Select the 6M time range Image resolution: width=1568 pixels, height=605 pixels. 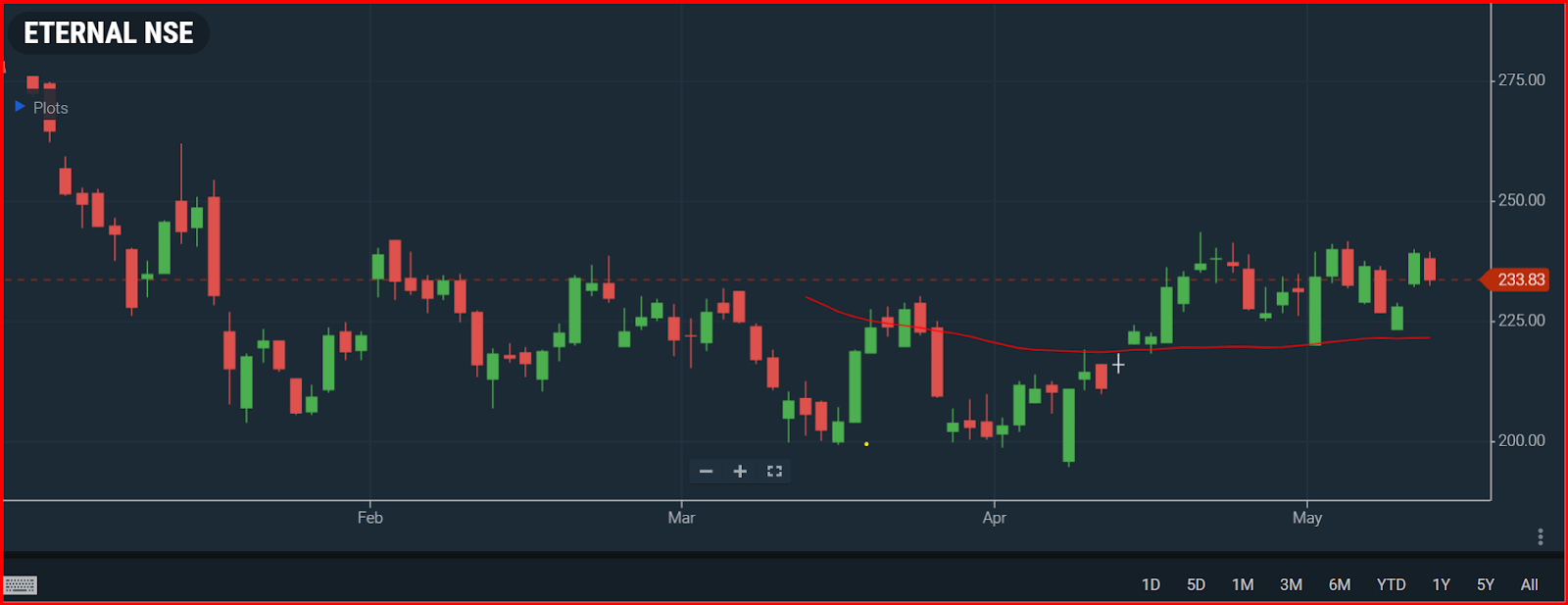click(1339, 584)
